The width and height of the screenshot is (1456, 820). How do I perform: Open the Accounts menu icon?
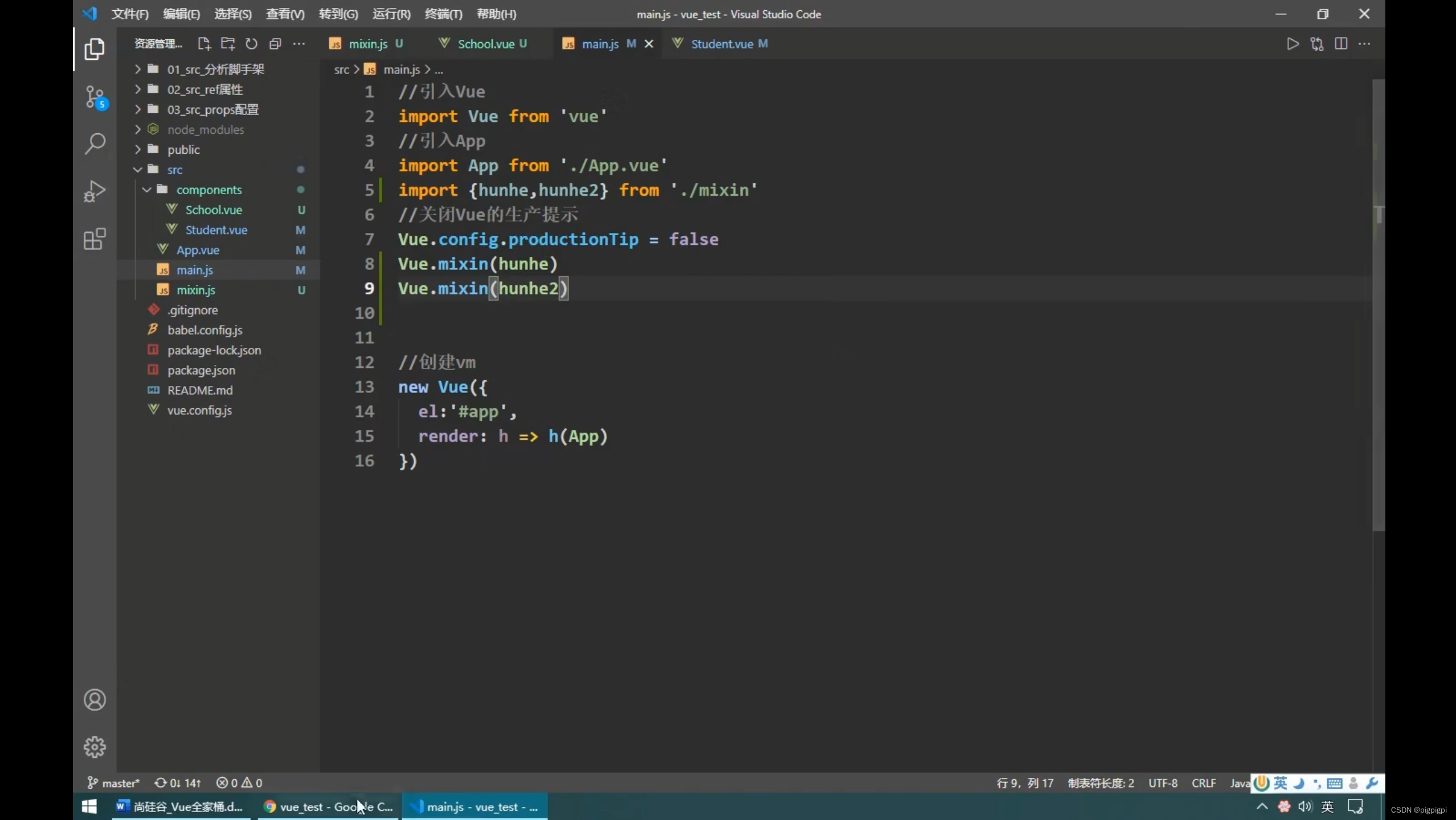[95, 700]
